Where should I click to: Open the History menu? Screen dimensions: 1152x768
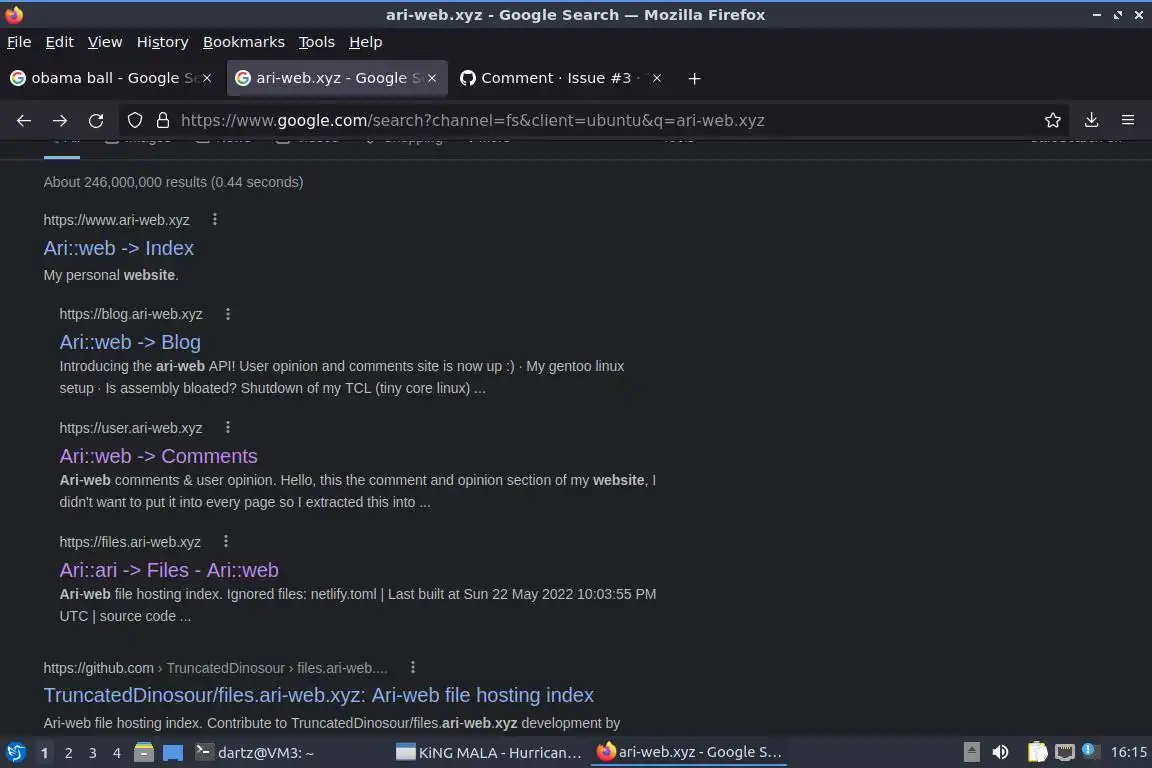(162, 42)
